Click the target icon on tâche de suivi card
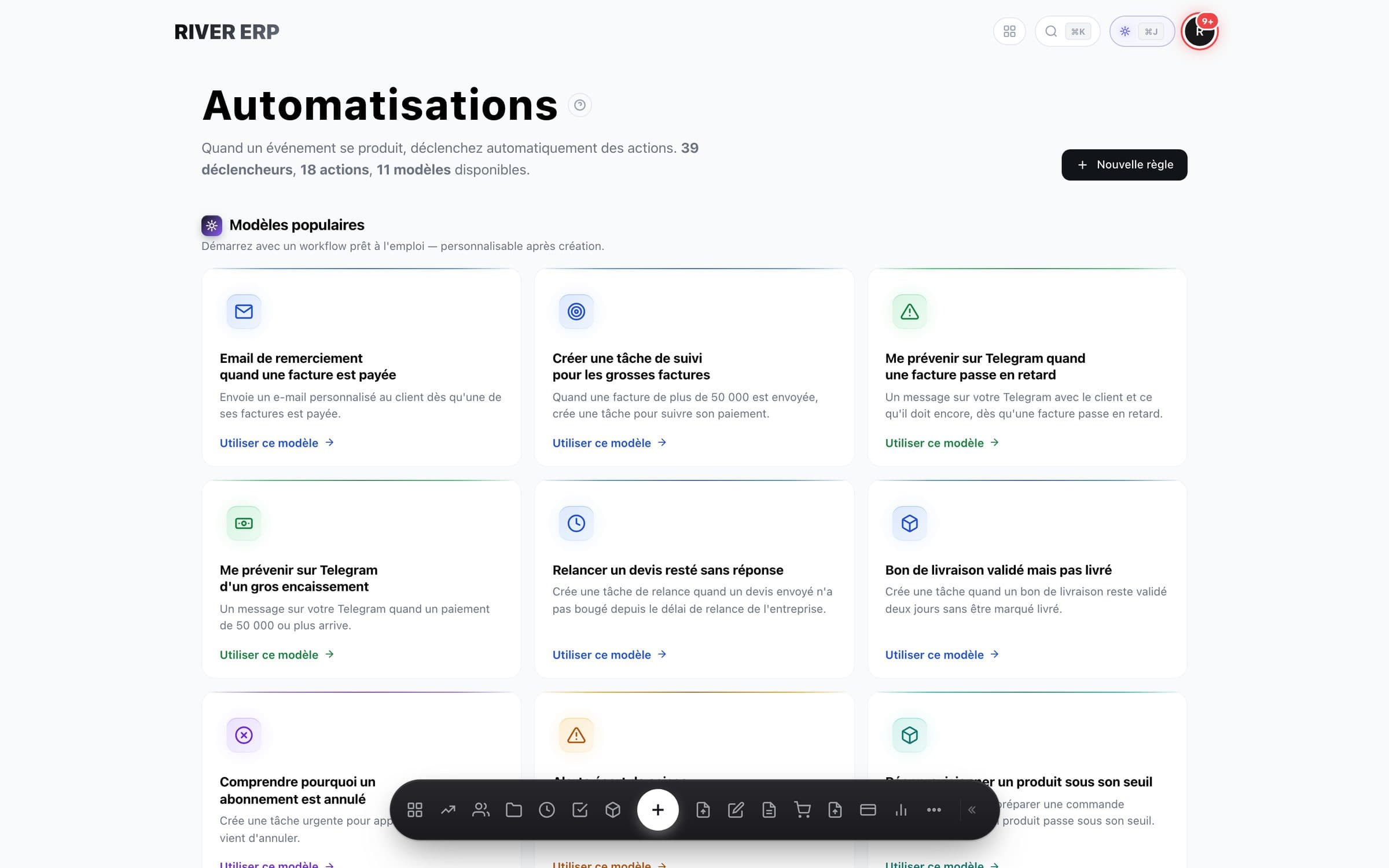1389x868 pixels. (x=576, y=311)
